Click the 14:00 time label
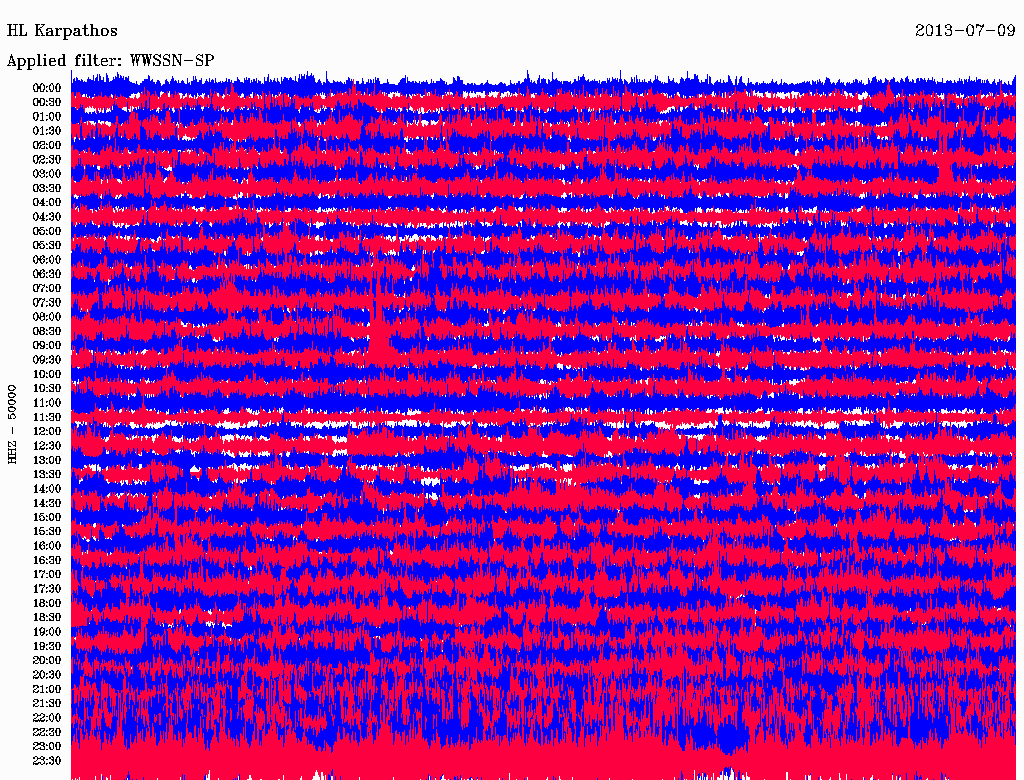Image resolution: width=1024 pixels, height=780 pixels. coord(47,489)
